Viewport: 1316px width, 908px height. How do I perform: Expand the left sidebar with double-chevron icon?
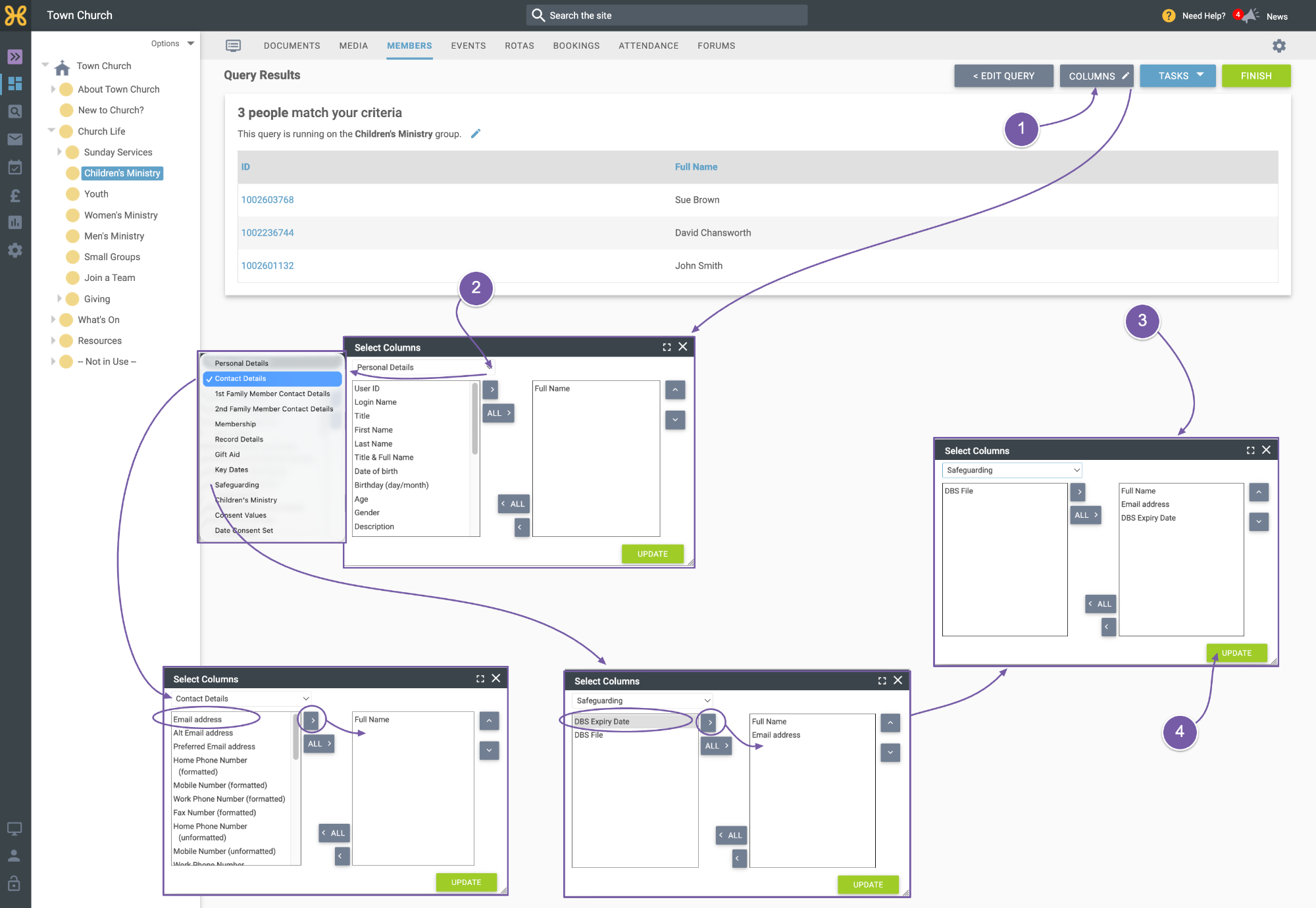pos(14,57)
